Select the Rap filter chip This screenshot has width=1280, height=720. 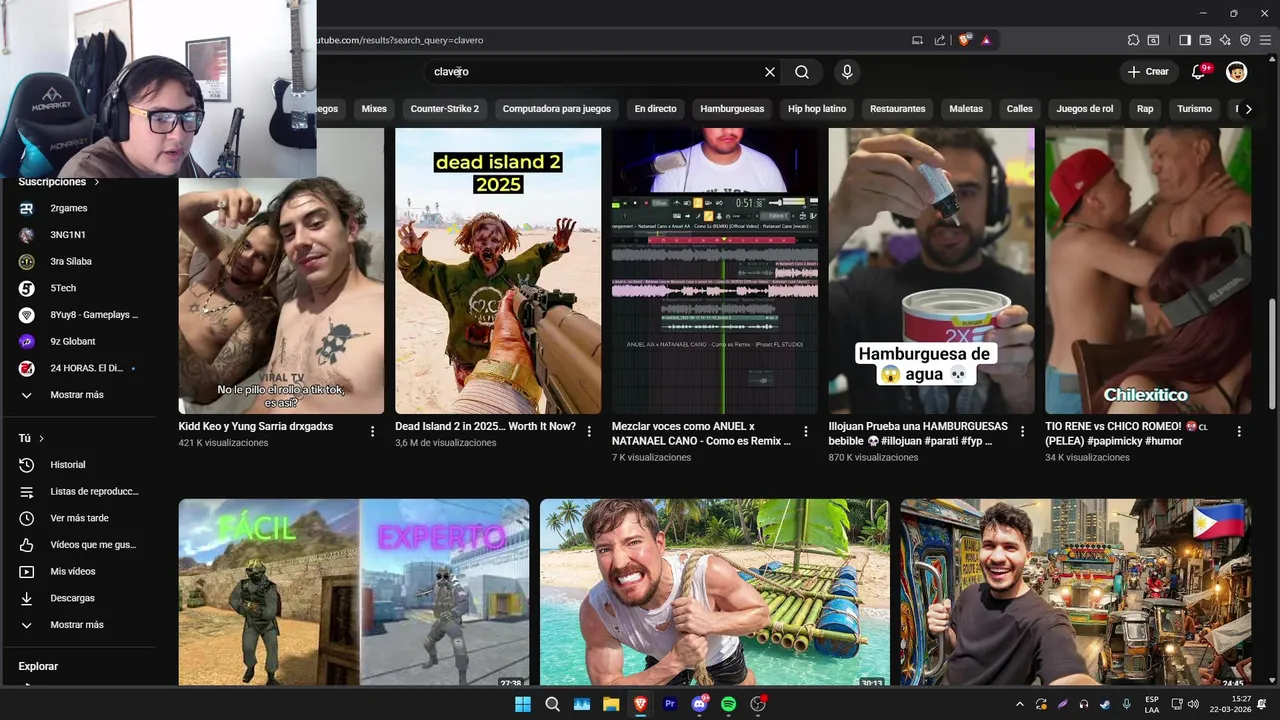pyautogui.click(x=1145, y=109)
